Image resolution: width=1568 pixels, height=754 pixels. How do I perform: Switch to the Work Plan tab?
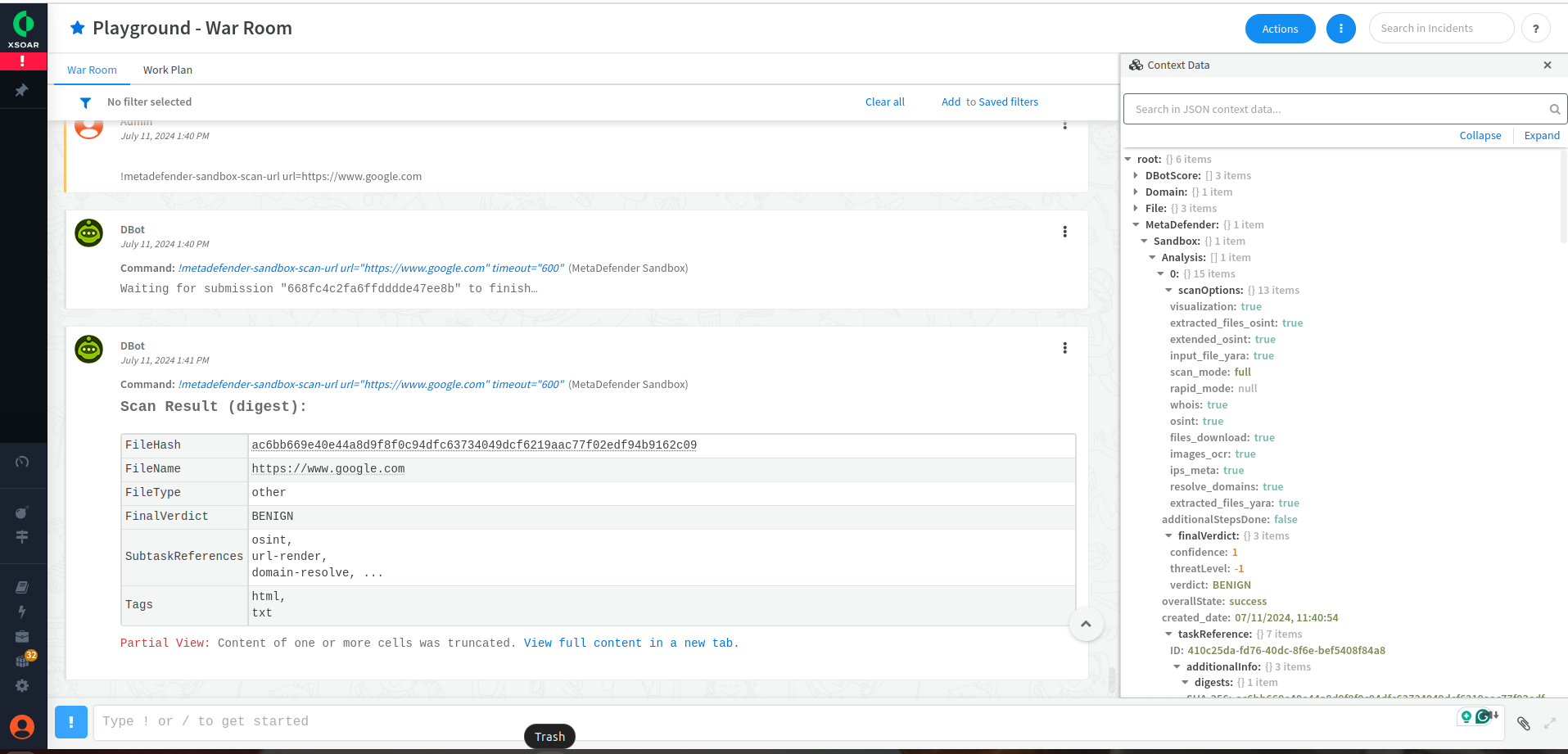(168, 70)
